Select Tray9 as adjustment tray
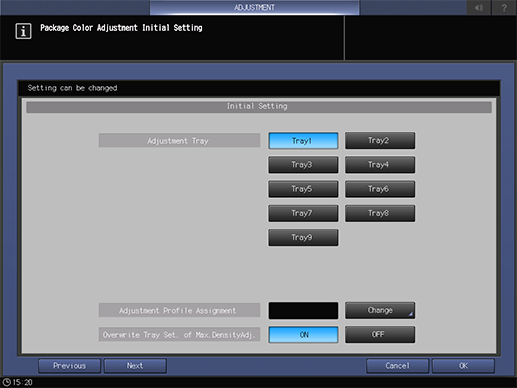This screenshot has height=388, width=517. pos(303,237)
